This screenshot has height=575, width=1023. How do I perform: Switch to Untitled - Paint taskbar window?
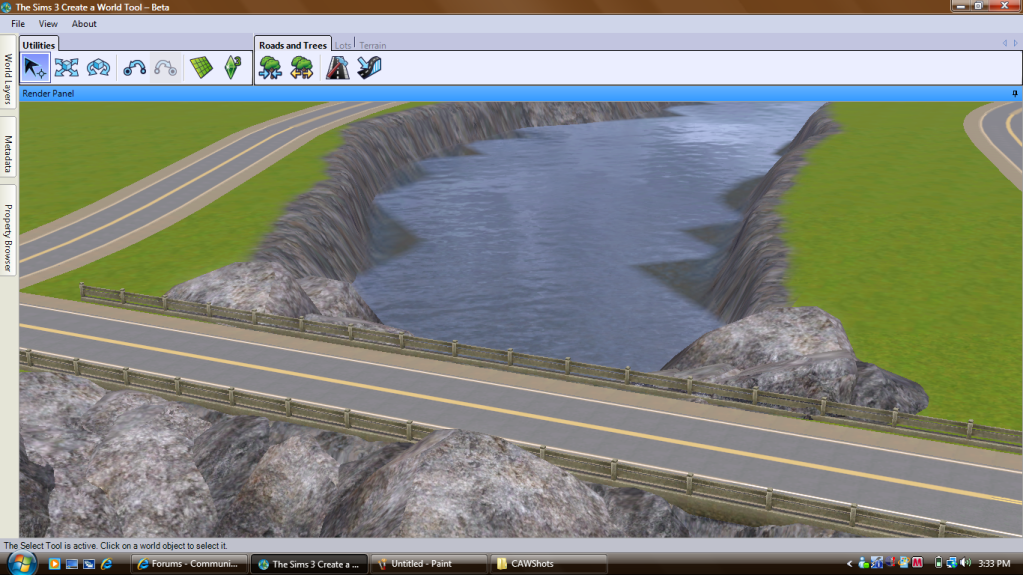click(x=429, y=564)
